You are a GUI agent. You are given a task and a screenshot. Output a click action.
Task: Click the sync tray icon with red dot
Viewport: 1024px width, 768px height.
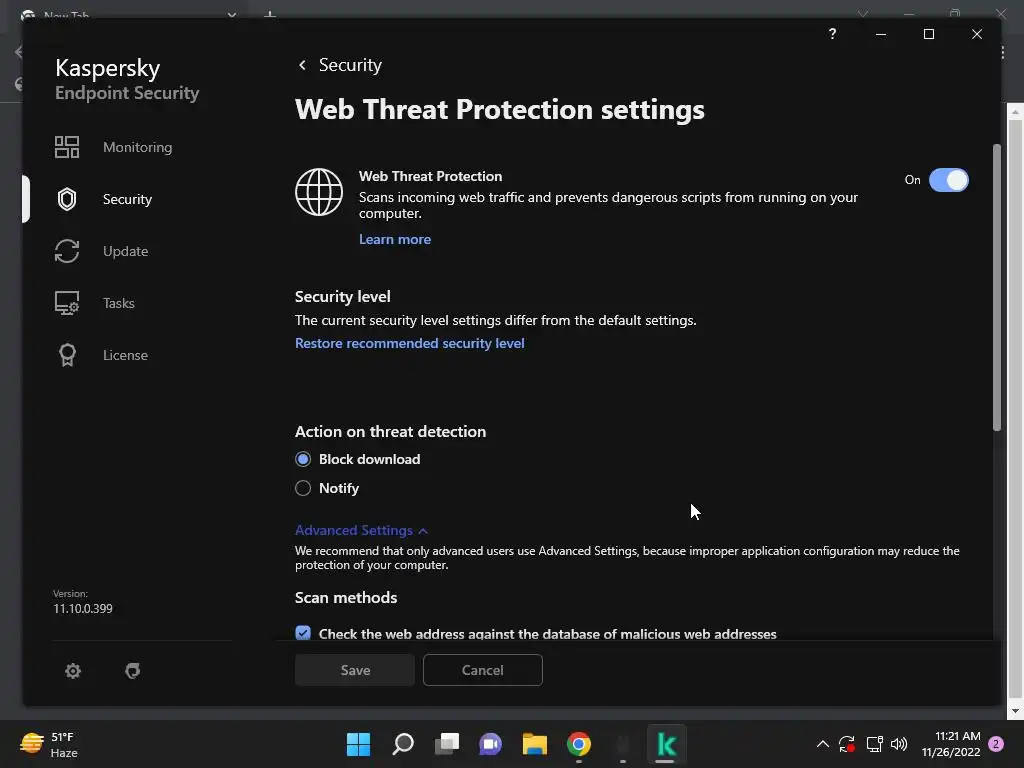click(x=847, y=744)
